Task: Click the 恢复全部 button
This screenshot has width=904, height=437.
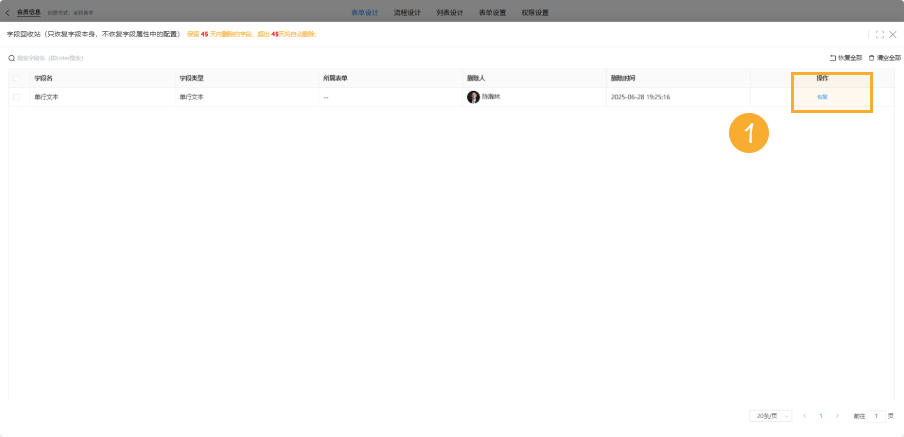Action: [846, 58]
